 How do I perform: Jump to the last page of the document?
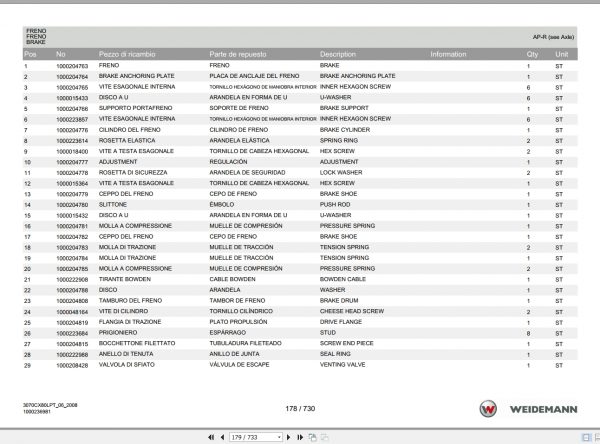tap(300, 437)
